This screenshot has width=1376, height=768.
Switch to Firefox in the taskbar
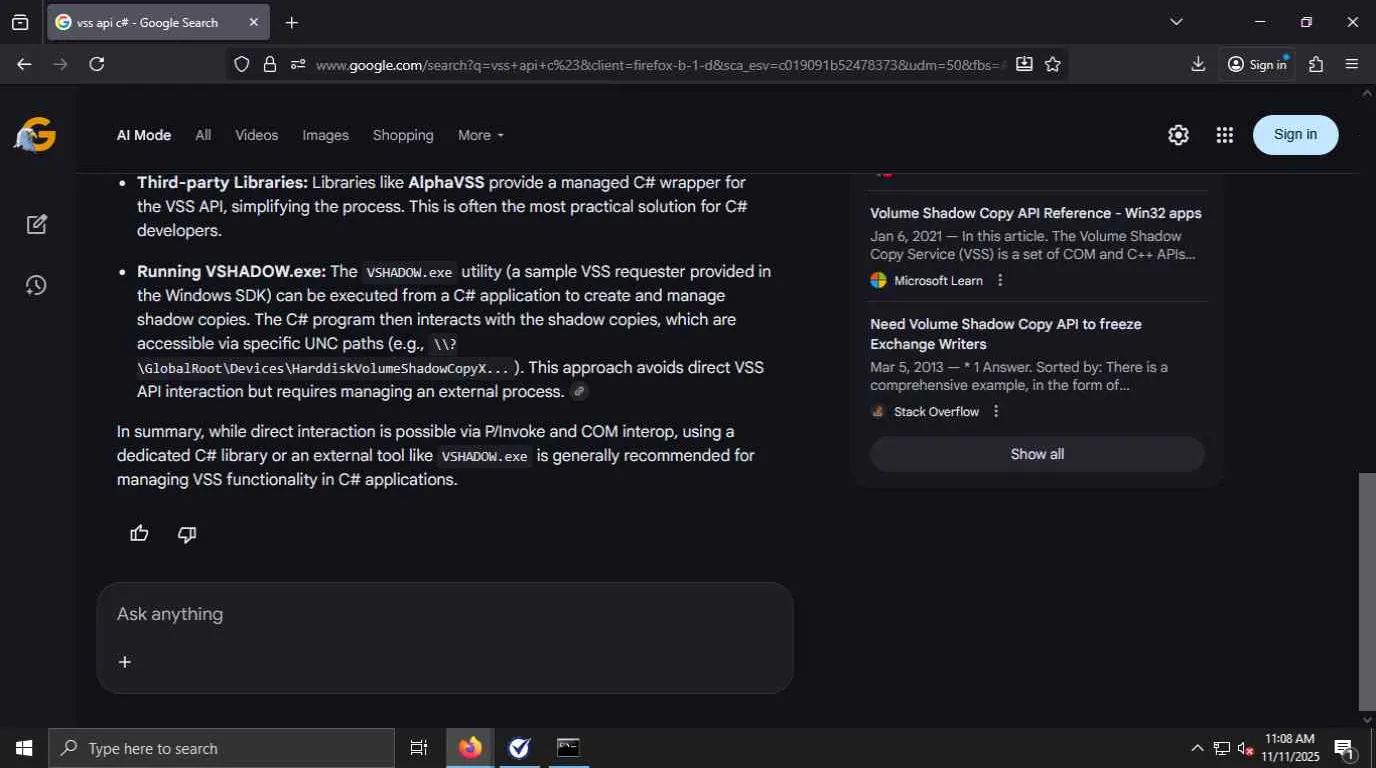[470, 748]
